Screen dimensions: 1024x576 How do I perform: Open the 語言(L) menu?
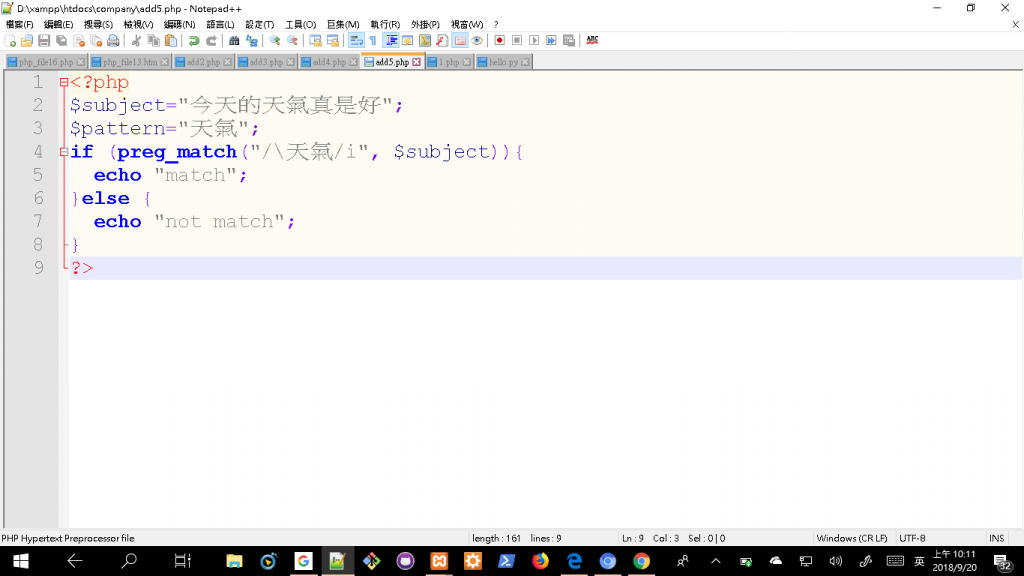pos(220,25)
